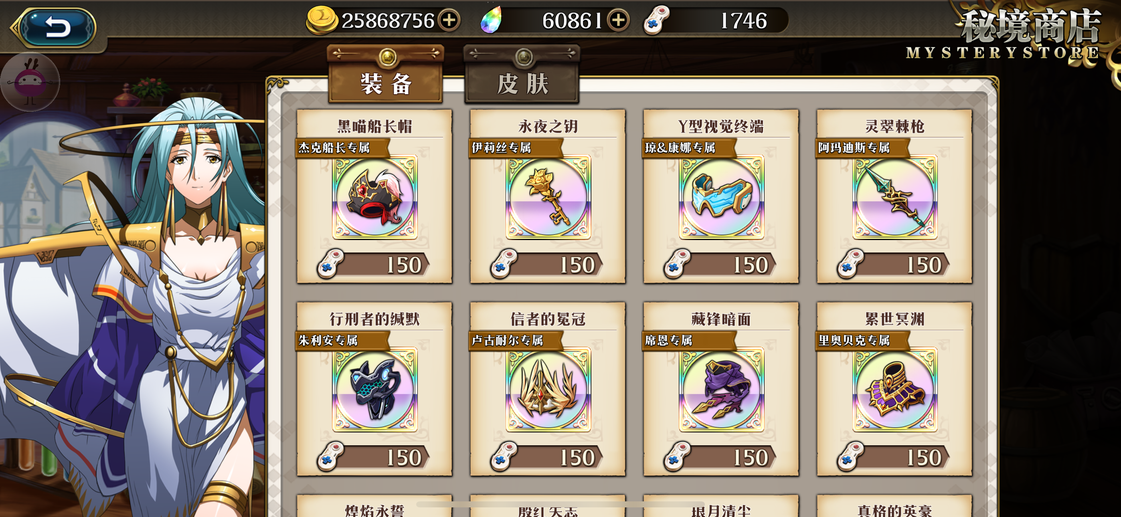Select the Y型视觉终端 goggles icon
1121x517 pixels.
click(x=721, y=197)
